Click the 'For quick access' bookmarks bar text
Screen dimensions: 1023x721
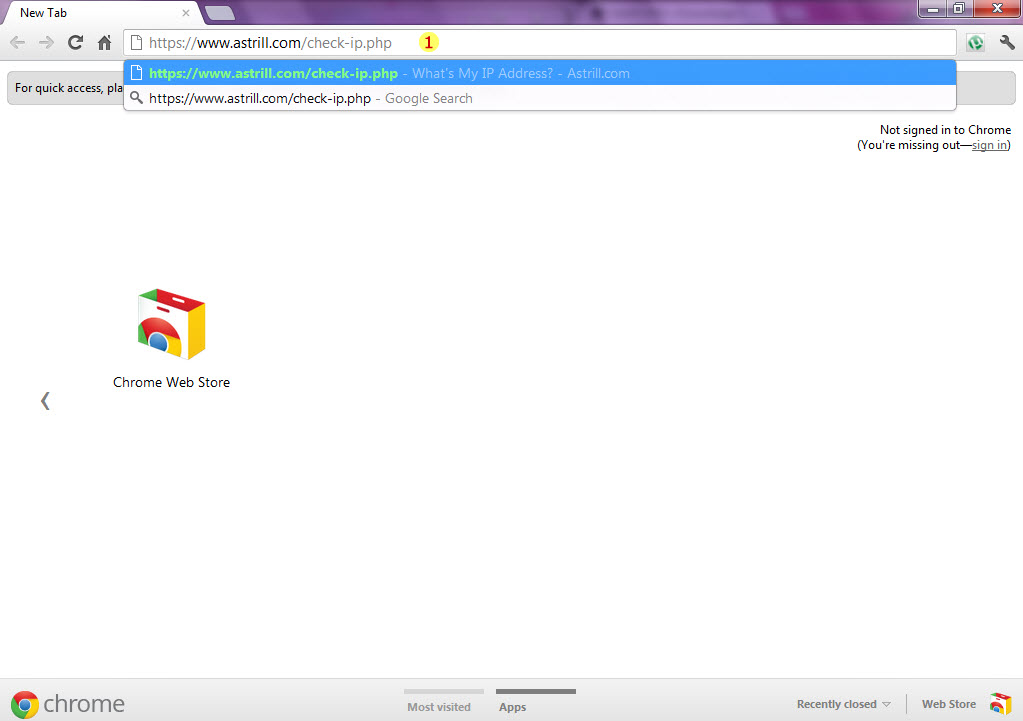69,87
